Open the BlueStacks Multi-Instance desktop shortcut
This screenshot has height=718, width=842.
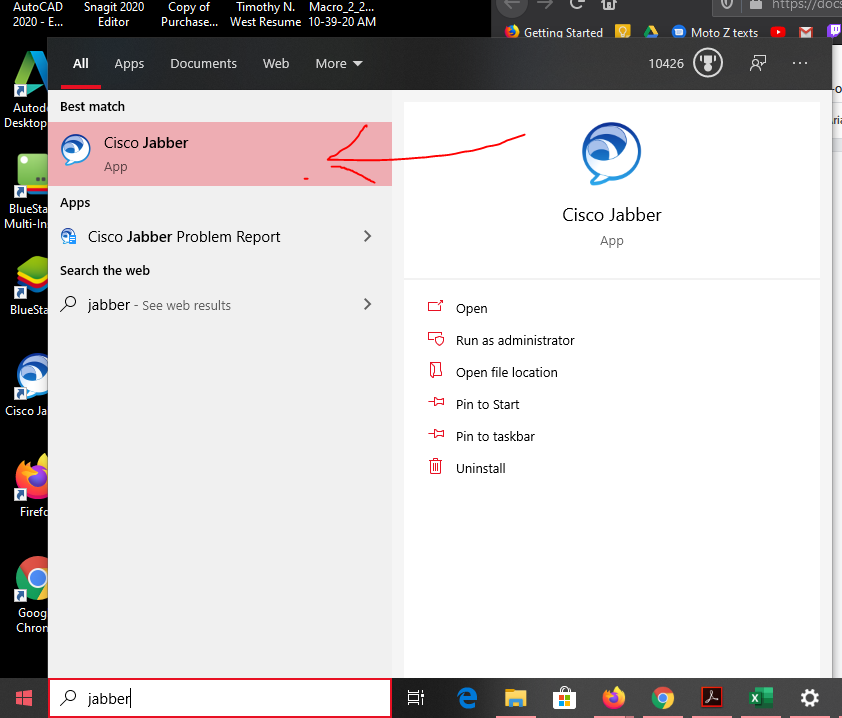26,191
